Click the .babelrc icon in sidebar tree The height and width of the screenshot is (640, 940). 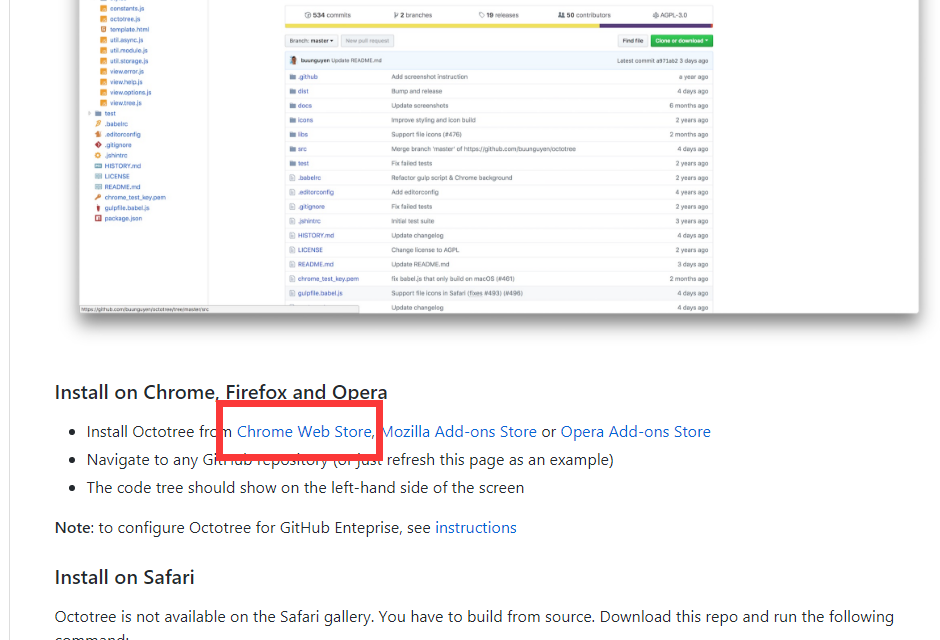[98, 124]
